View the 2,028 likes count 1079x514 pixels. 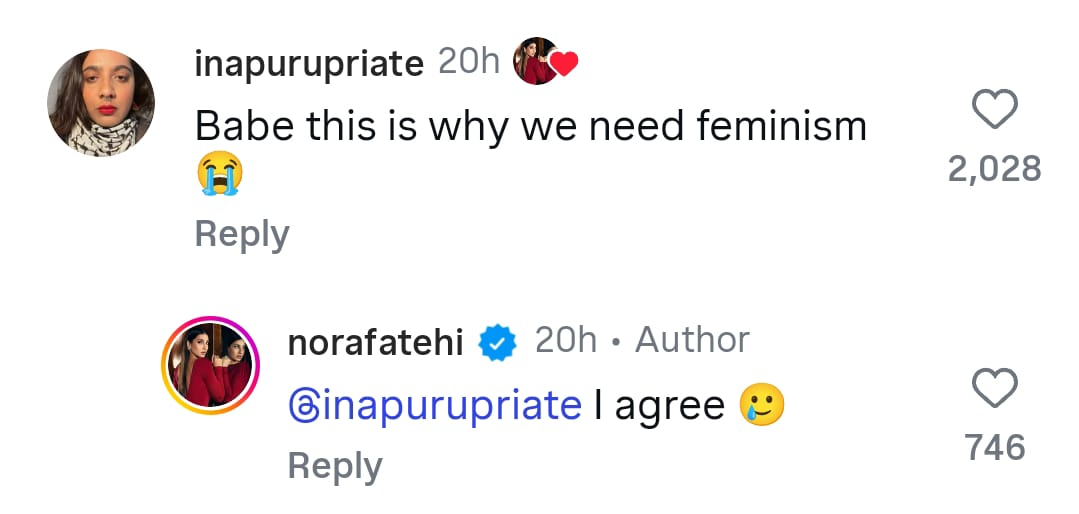click(x=995, y=169)
